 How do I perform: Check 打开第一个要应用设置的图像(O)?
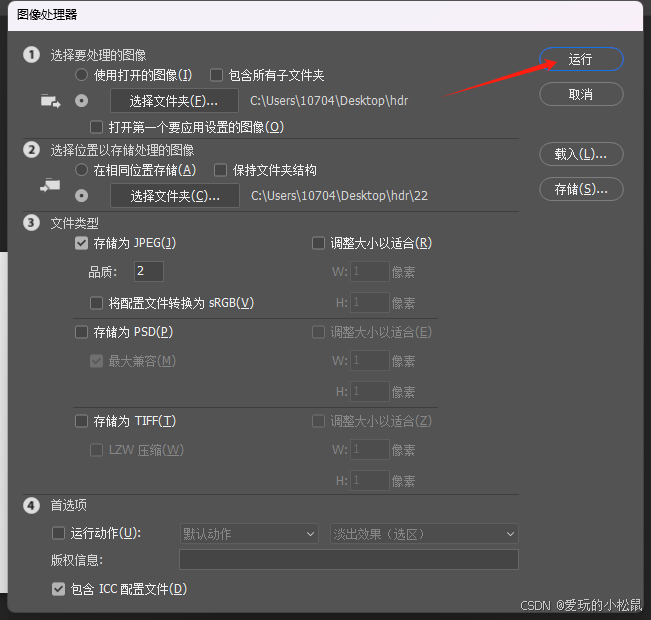coord(96,127)
